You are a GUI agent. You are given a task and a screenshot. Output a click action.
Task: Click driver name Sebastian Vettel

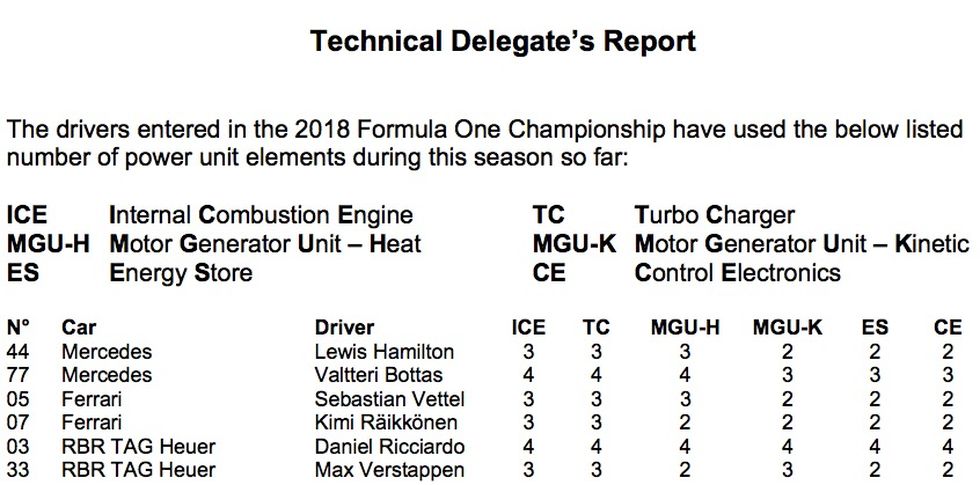(x=389, y=399)
